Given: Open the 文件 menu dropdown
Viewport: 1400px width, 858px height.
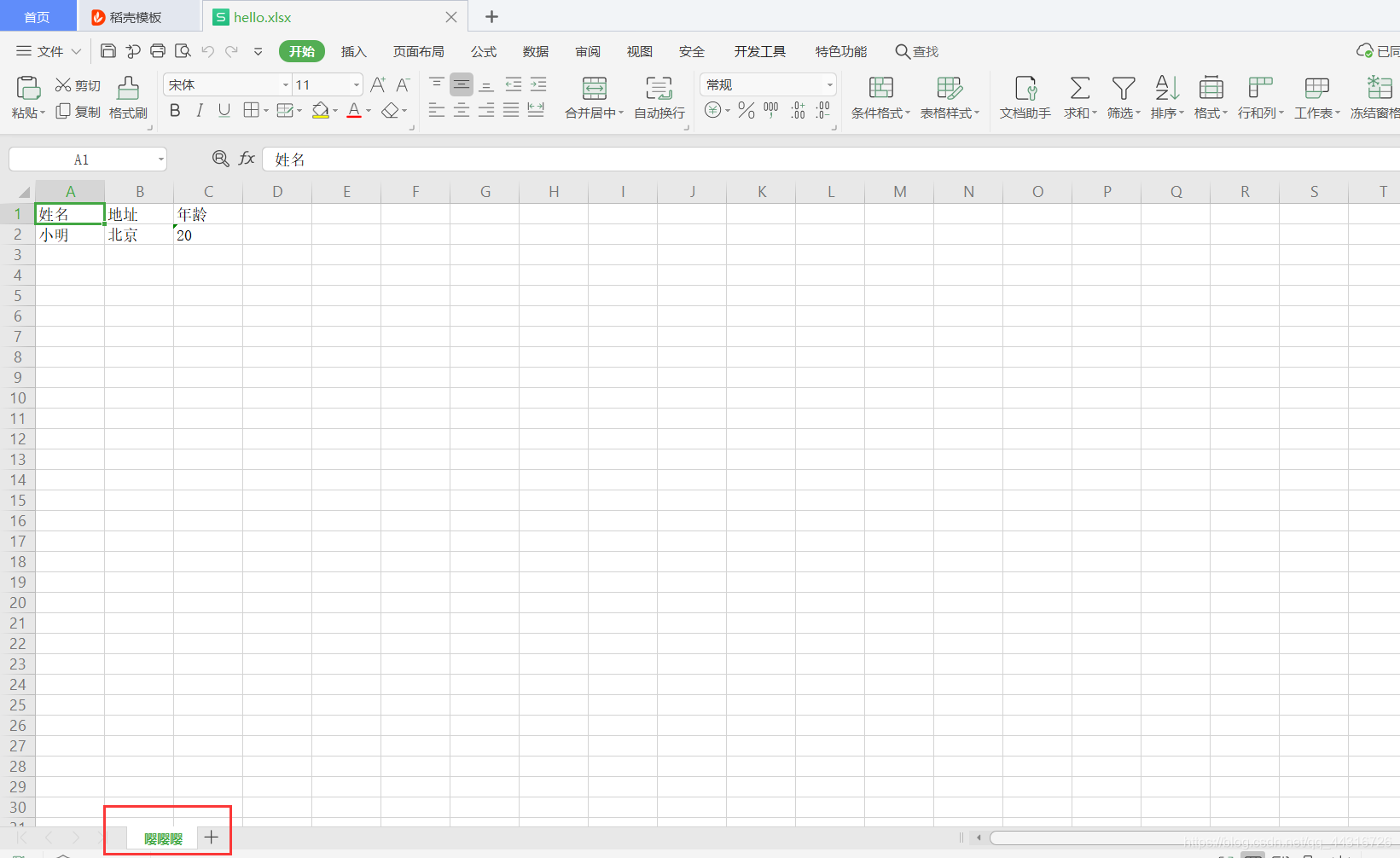Looking at the screenshot, I should (x=49, y=51).
